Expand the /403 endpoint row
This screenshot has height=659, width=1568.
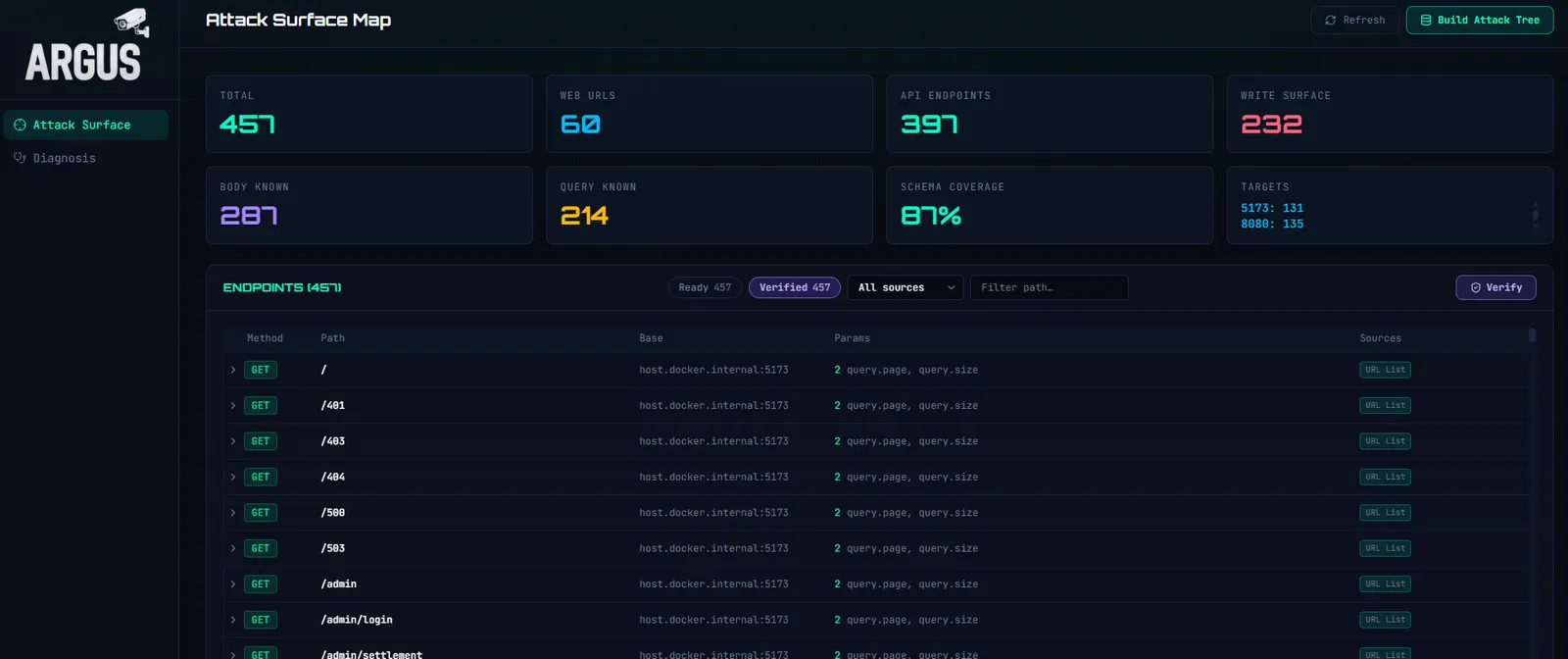(233, 441)
